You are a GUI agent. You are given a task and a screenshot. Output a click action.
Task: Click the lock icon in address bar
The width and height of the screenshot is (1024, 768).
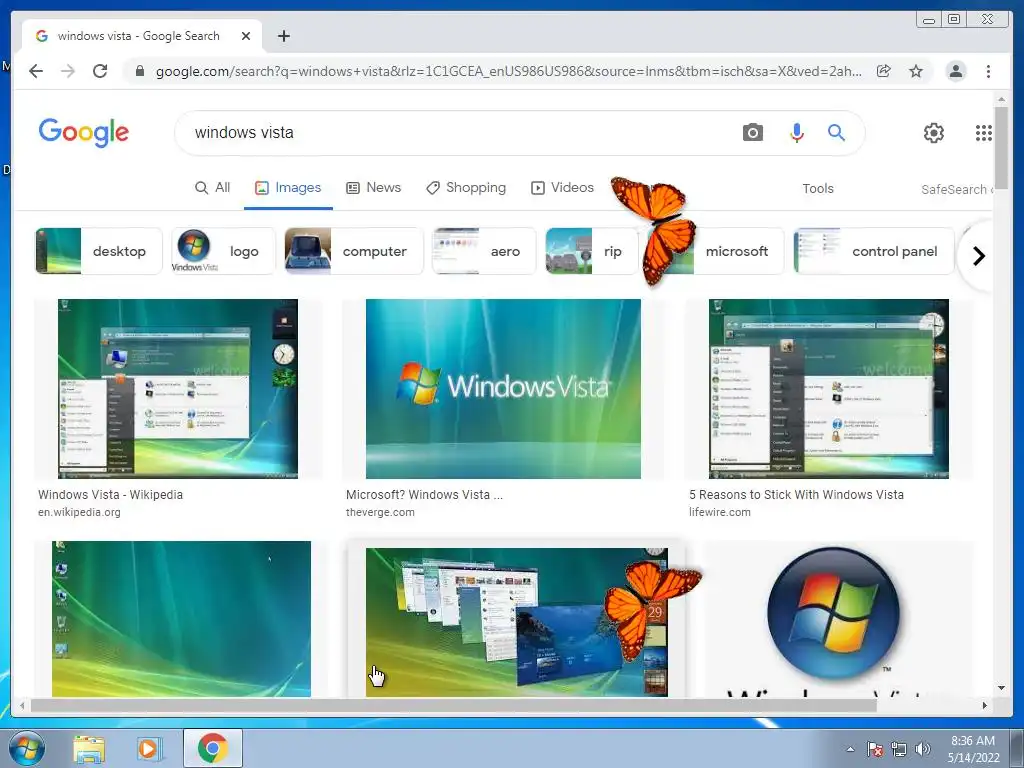coord(140,71)
